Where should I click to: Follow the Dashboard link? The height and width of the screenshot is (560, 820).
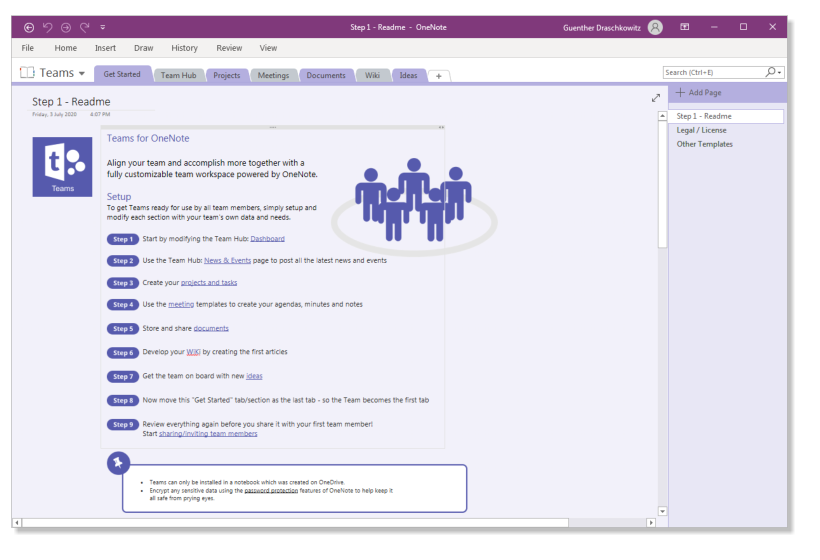(x=267, y=239)
